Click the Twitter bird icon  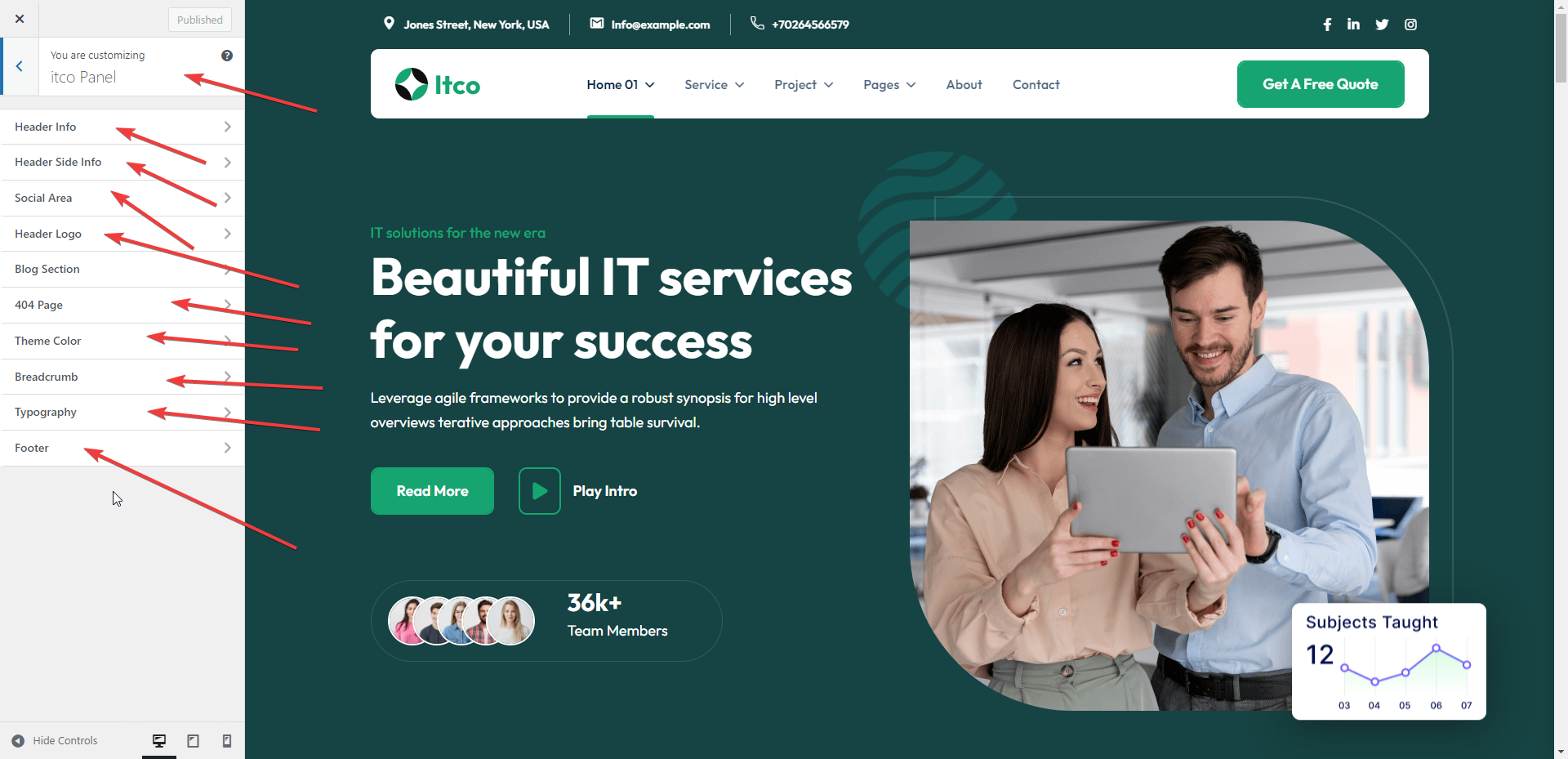1382,25
